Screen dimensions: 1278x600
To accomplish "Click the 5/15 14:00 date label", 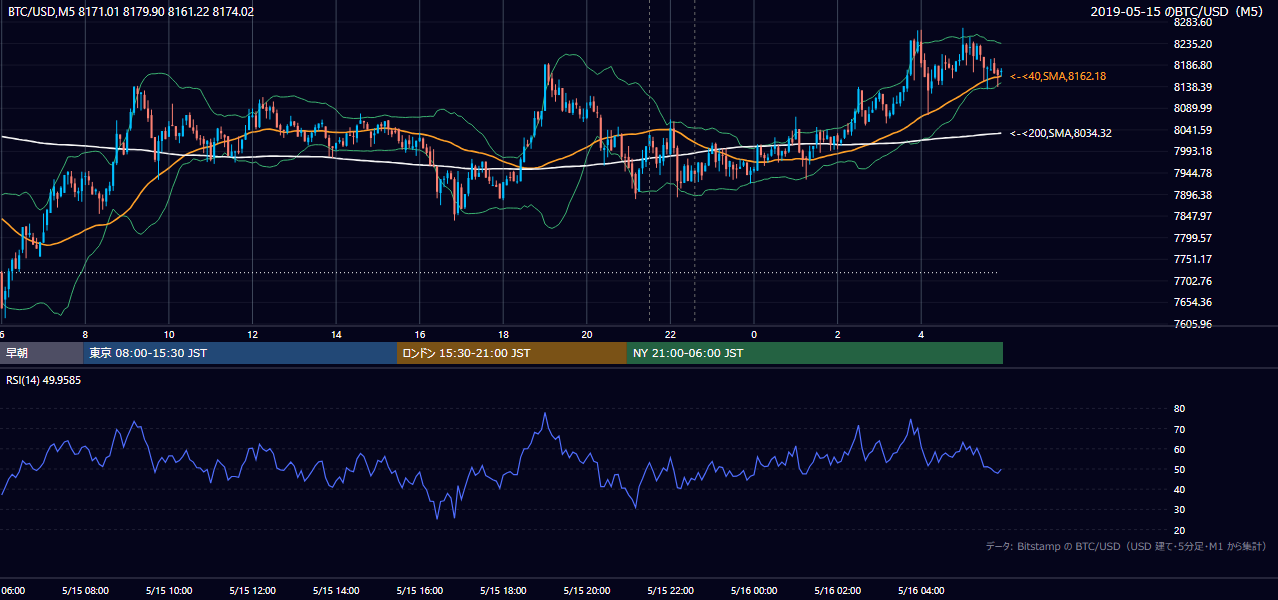I will click(336, 591).
